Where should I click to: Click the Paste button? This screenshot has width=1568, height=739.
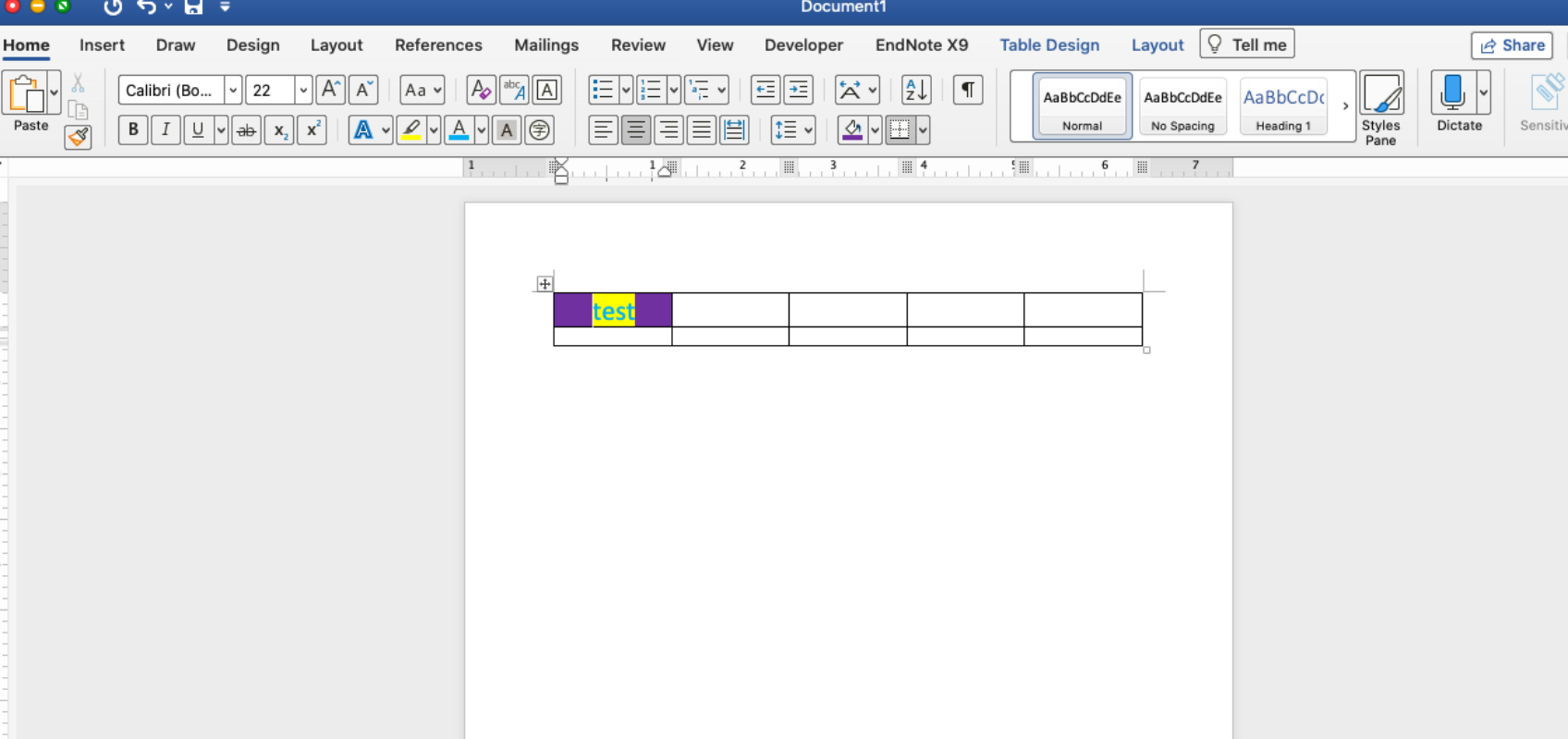31,103
